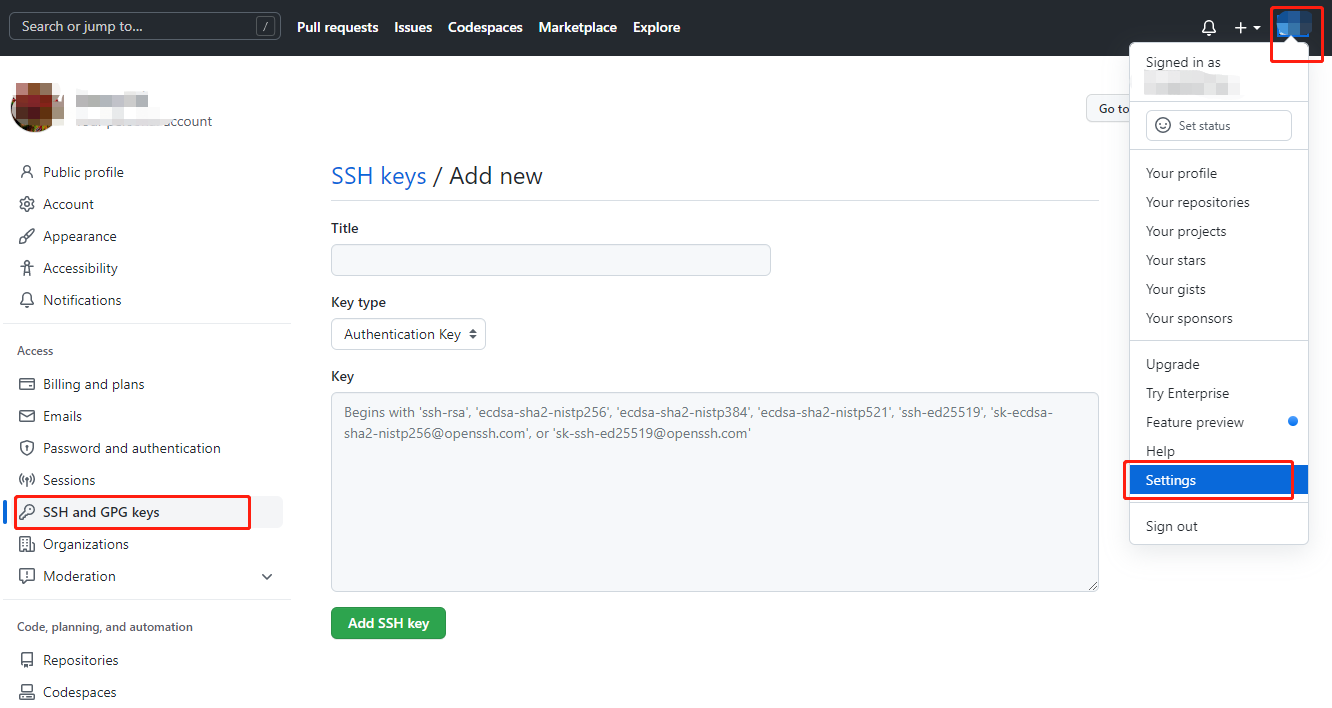Open Accessibility settings link
1332x708 pixels.
pos(80,268)
